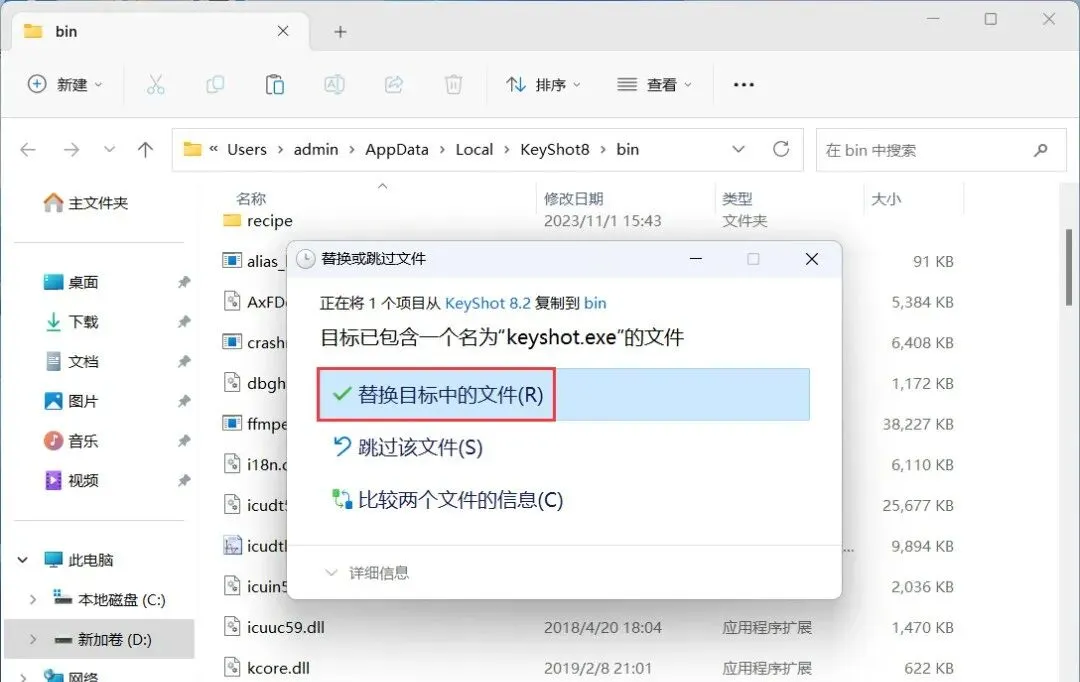Click KeyShot8 in the address path
Image resolution: width=1080 pixels, height=682 pixels.
pos(554,149)
